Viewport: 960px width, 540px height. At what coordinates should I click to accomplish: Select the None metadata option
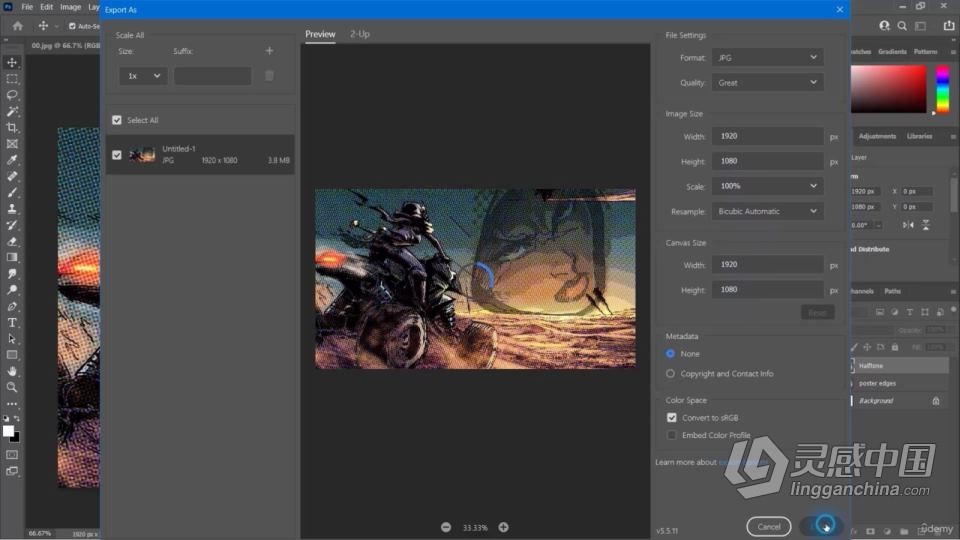pyautogui.click(x=670, y=354)
